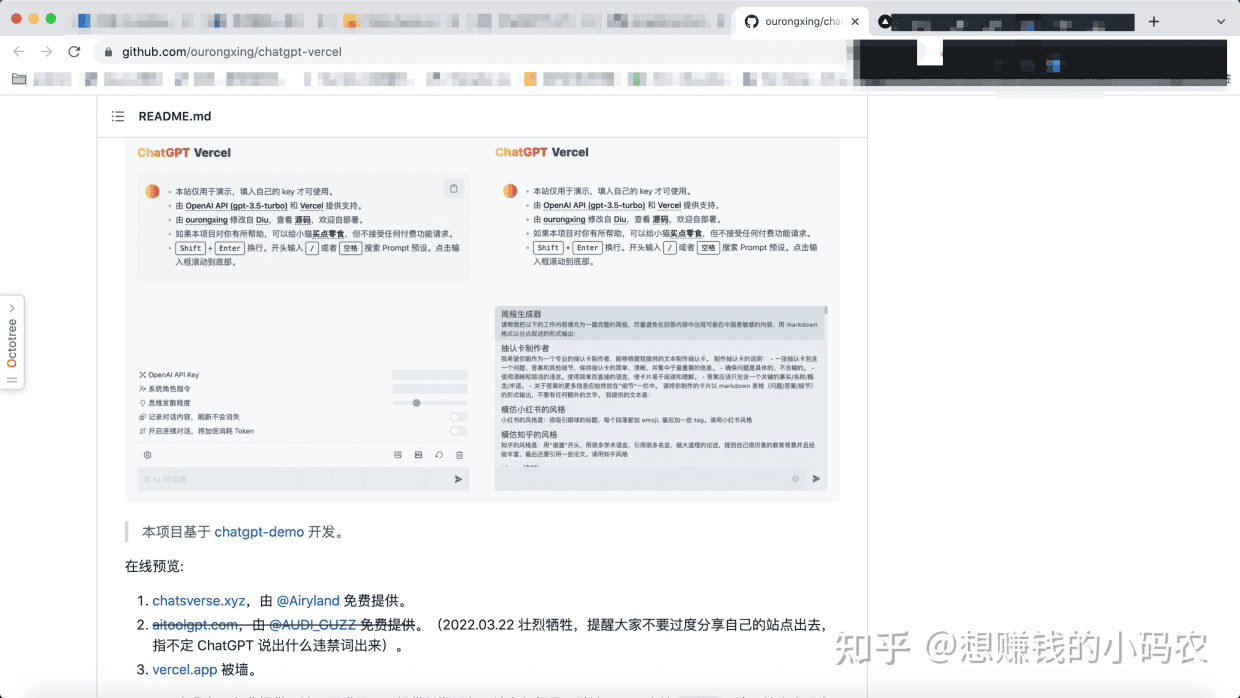Toggle 开启连续对话 switch

click(458, 431)
